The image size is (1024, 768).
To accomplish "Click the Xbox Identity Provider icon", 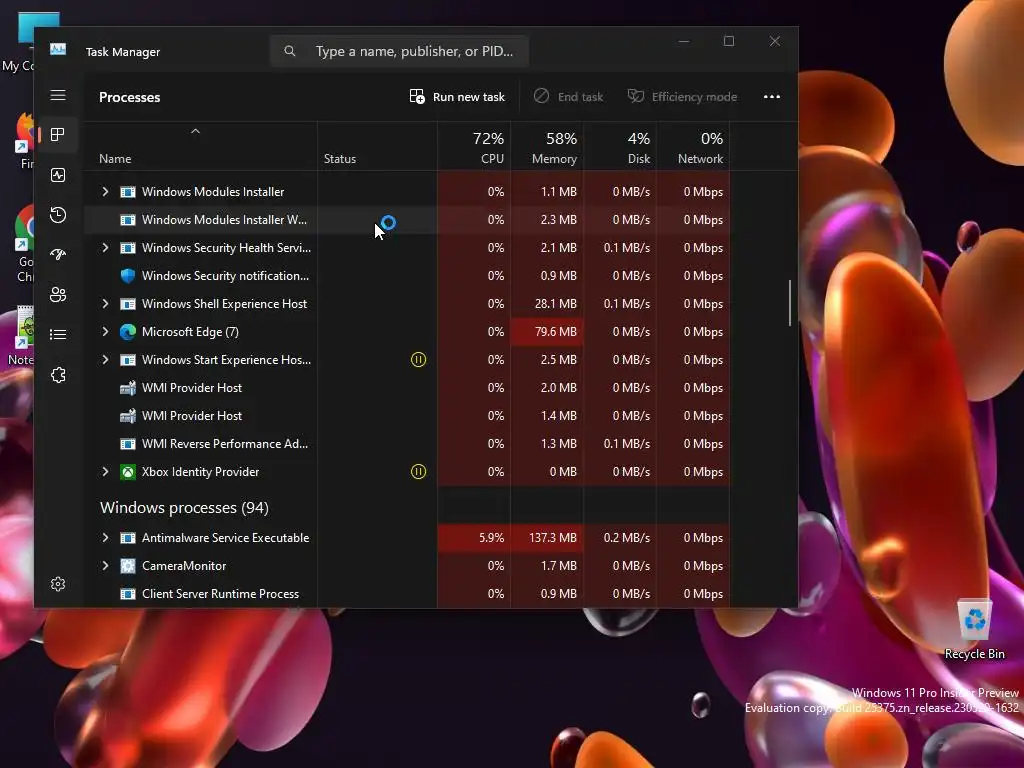I will coord(128,472).
